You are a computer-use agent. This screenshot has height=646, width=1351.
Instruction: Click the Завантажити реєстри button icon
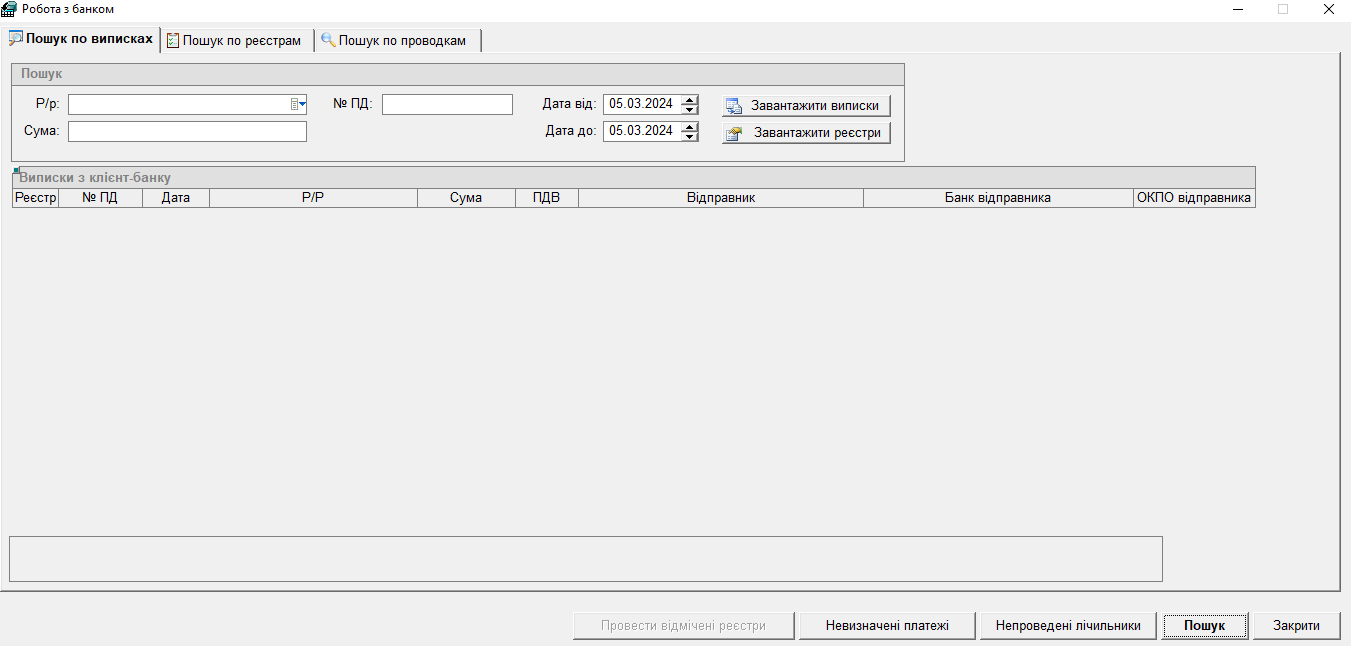[x=733, y=133]
